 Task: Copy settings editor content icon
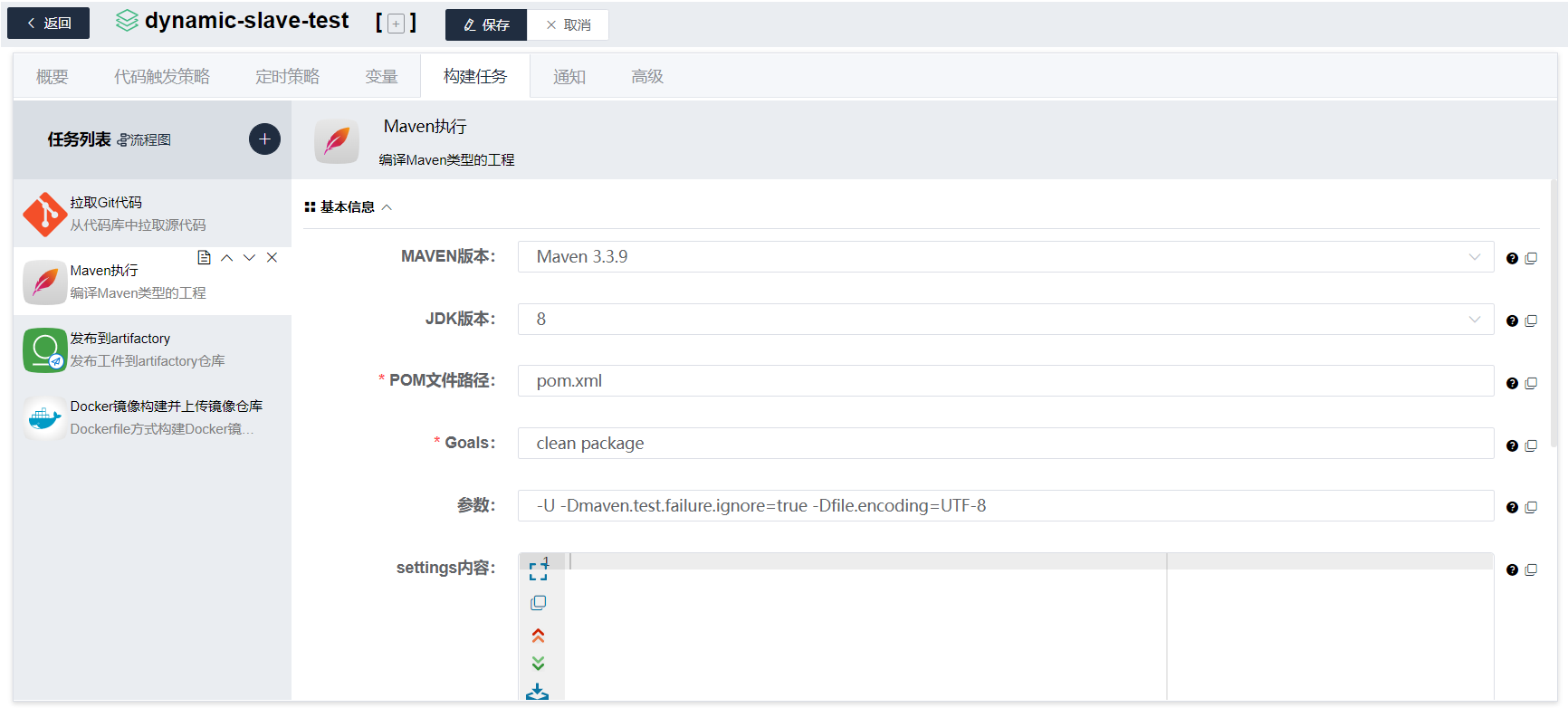click(x=538, y=603)
